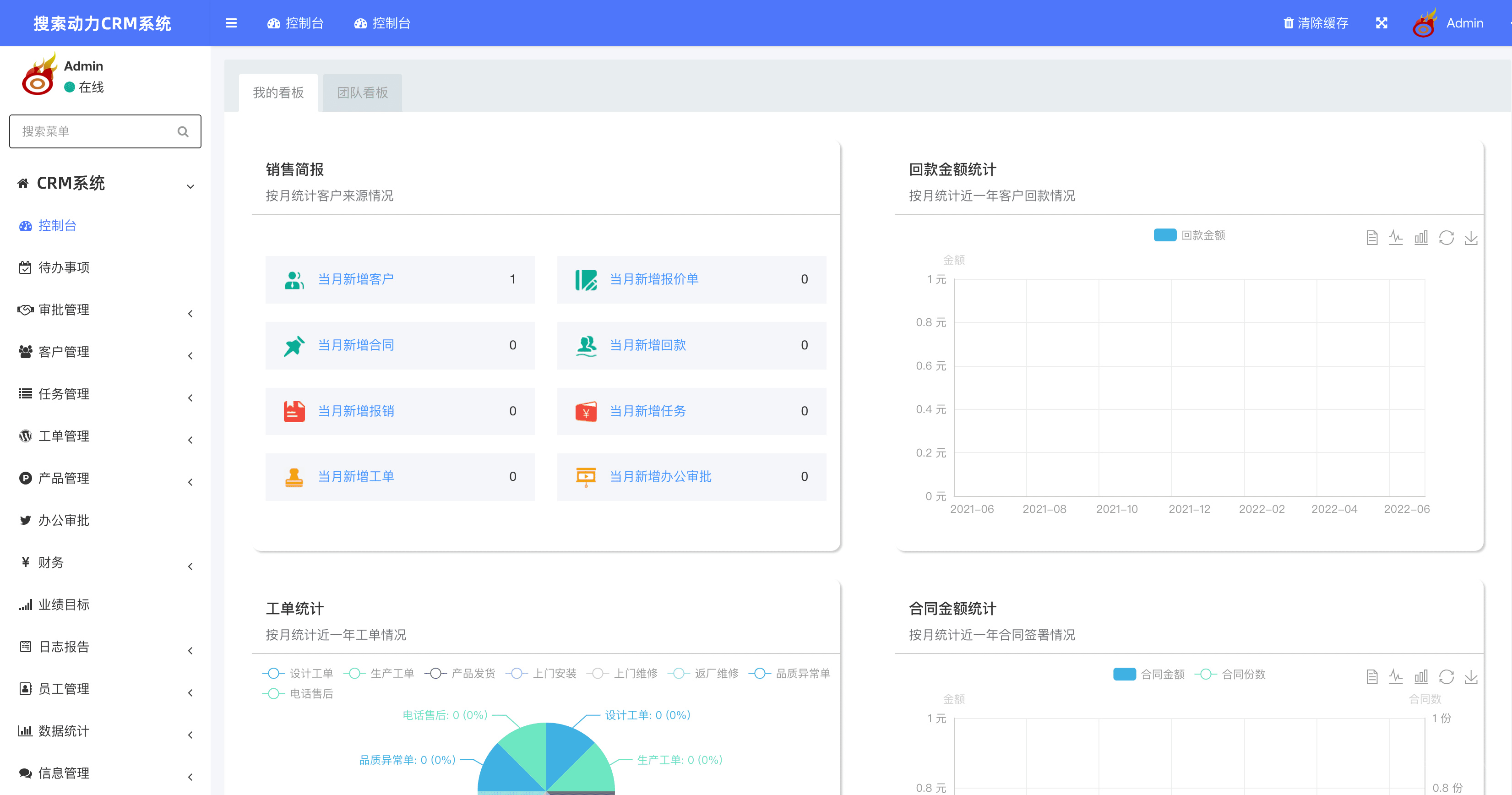Click the 当月新增报销 red document icon
Image resolution: width=1512 pixels, height=795 pixels.
coord(294,411)
